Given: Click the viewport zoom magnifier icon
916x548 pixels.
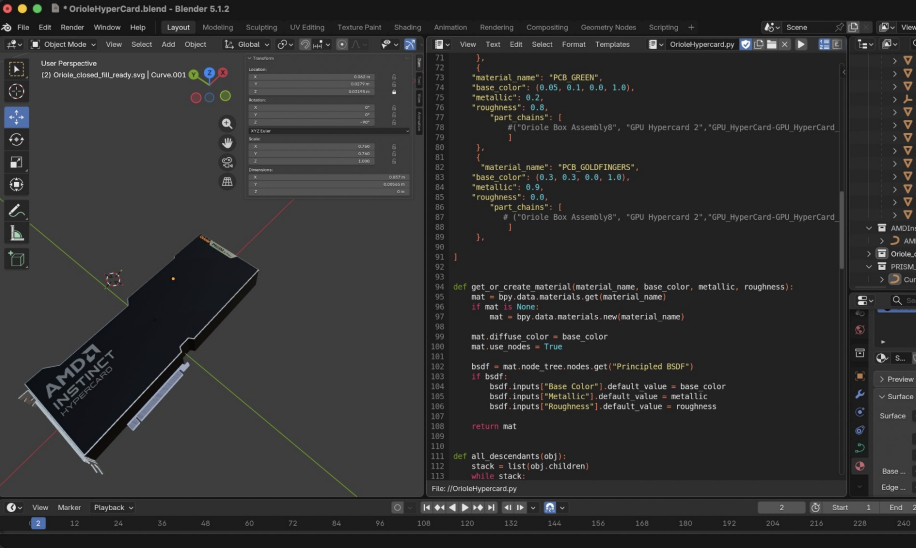Looking at the screenshot, I should point(227,123).
